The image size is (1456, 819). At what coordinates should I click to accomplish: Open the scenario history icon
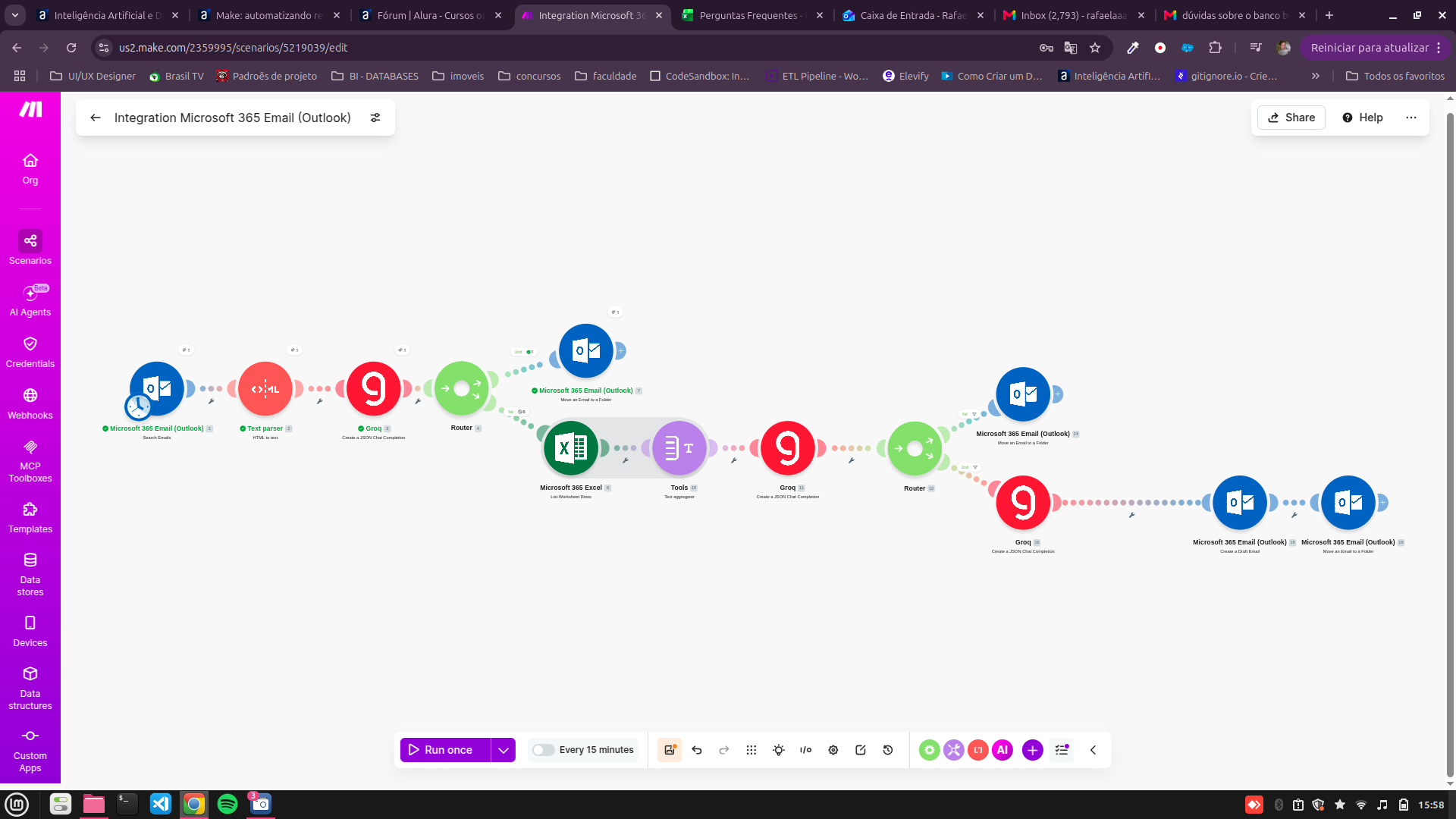coord(888,750)
